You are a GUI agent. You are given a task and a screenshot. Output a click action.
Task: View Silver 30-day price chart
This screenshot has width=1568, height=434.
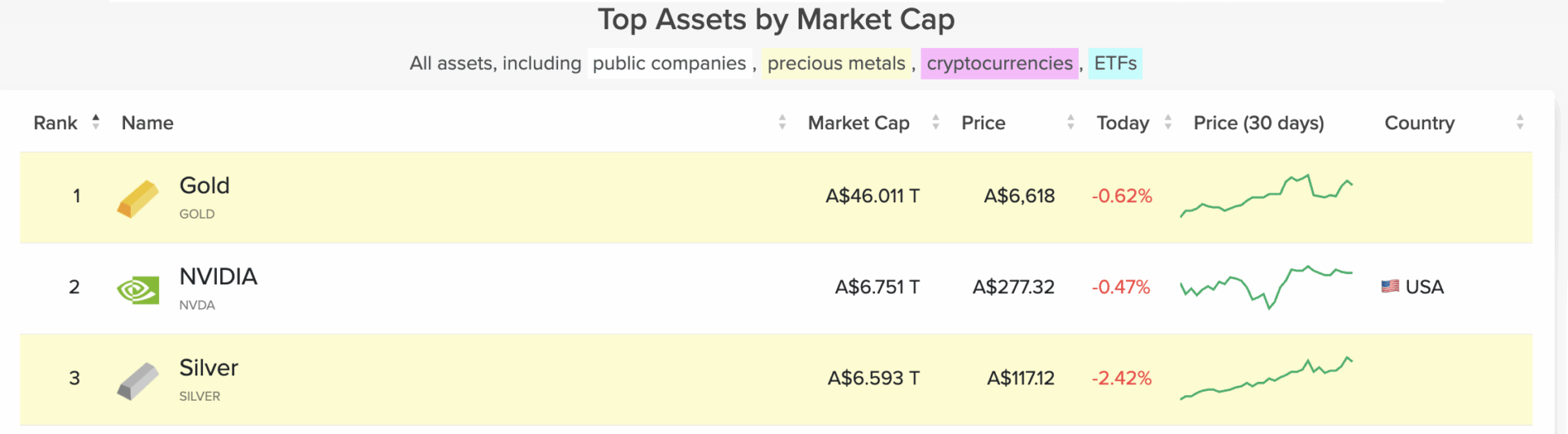click(x=1266, y=379)
